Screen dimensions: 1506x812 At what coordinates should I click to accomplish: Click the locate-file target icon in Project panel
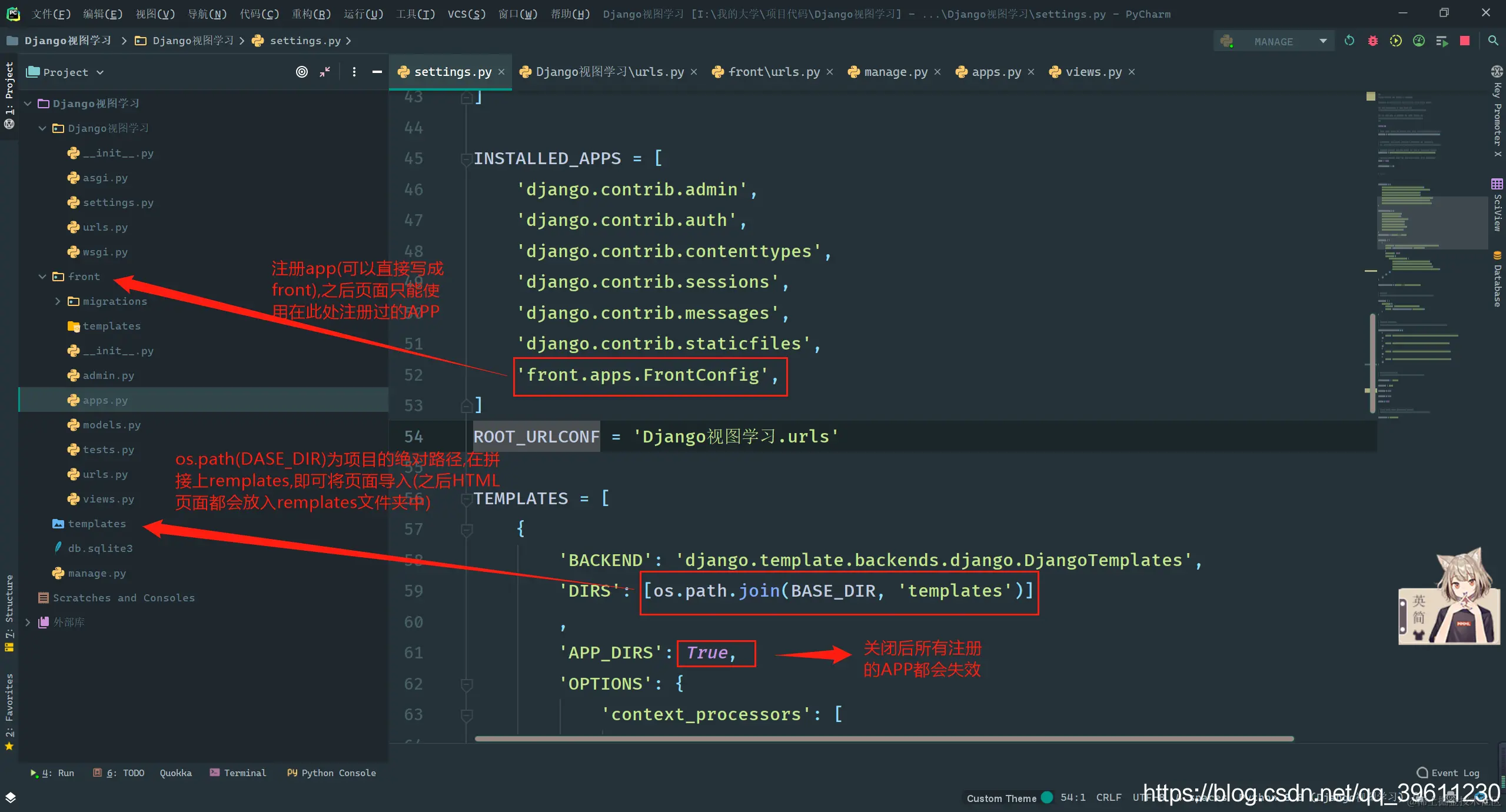(301, 72)
